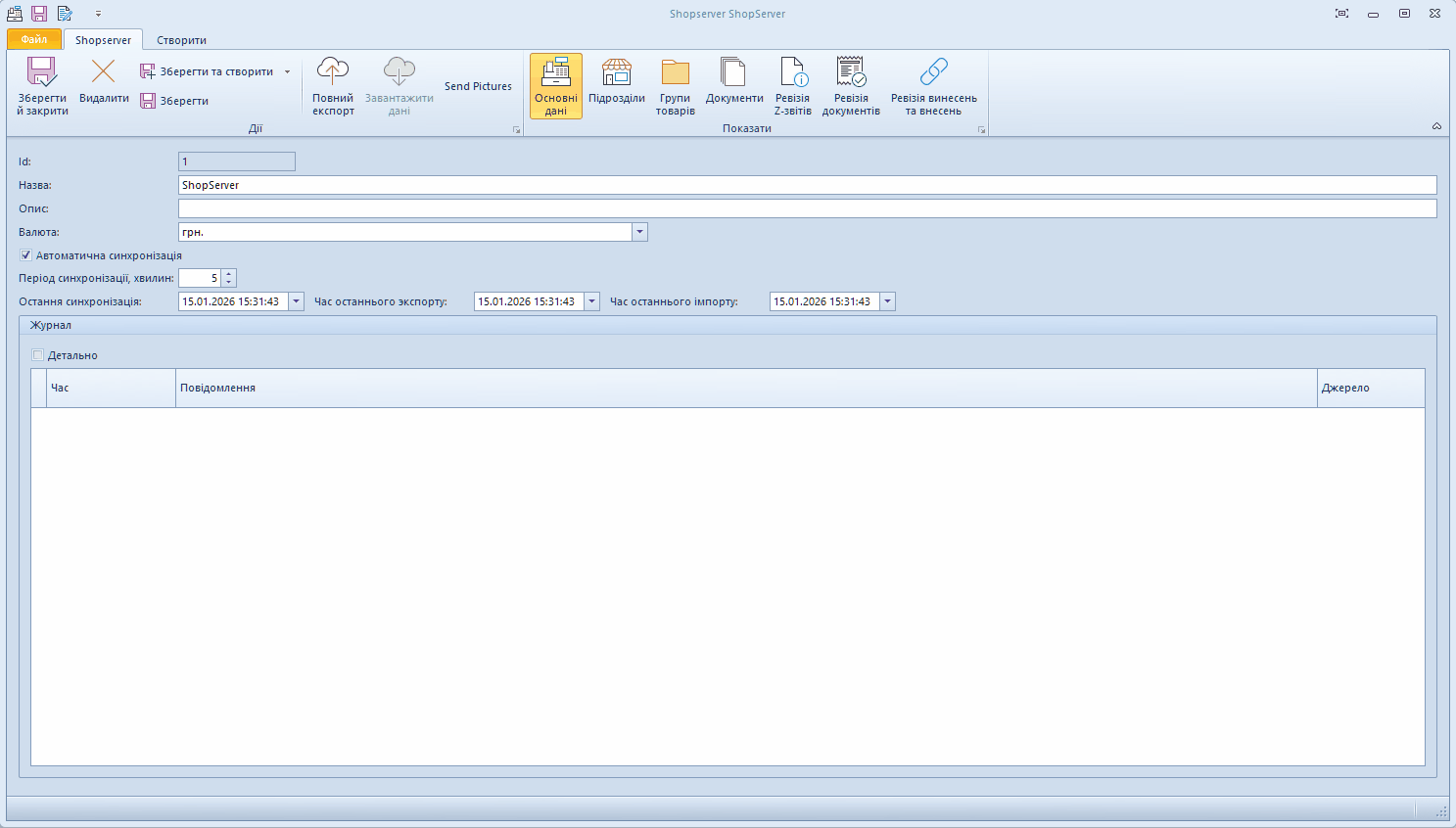Screen dimensions: 1456x828
Task: Click the 'Send Pictures' button
Action: click(478, 86)
